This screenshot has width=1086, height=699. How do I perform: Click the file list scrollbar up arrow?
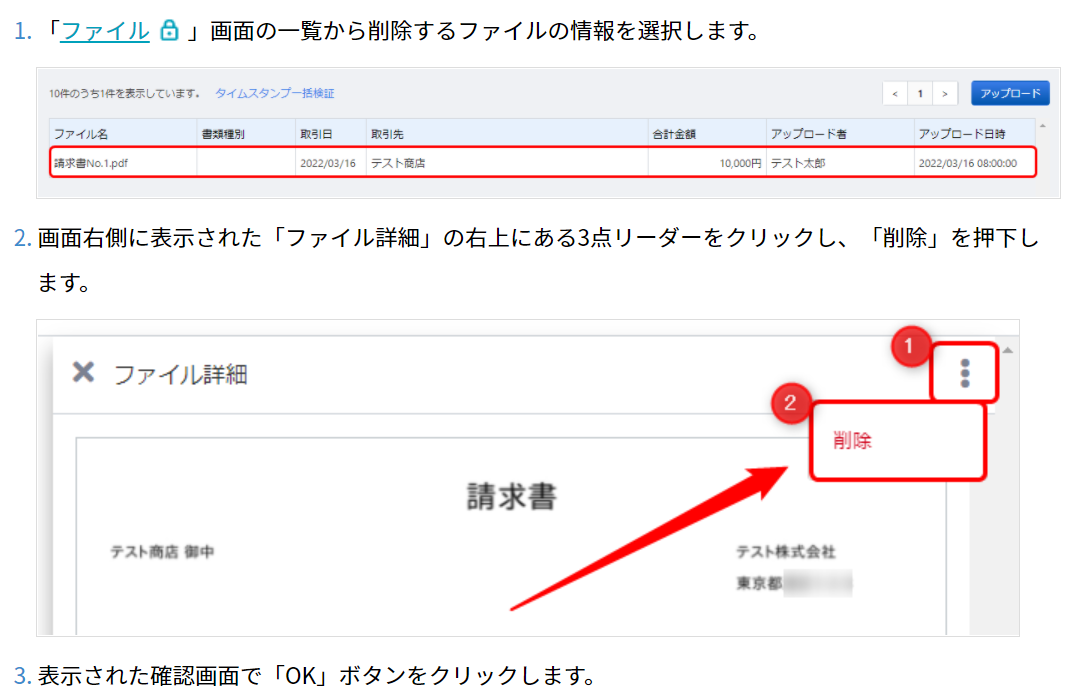[x=1043, y=126]
